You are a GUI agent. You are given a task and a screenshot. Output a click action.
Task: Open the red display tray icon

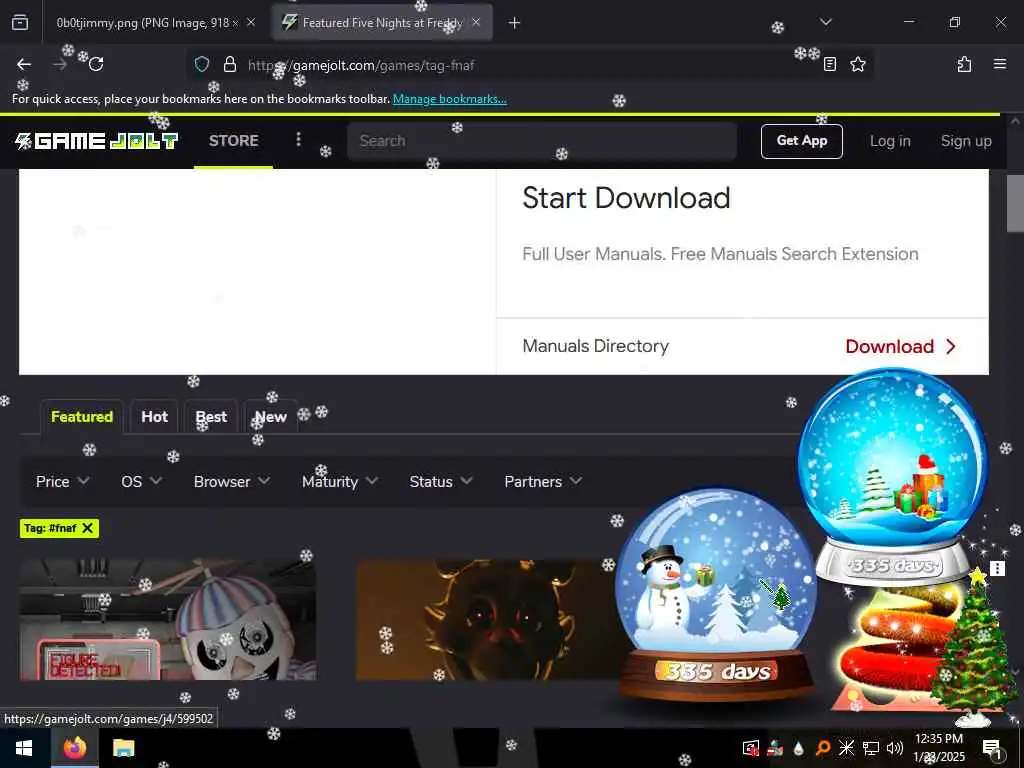click(750, 748)
